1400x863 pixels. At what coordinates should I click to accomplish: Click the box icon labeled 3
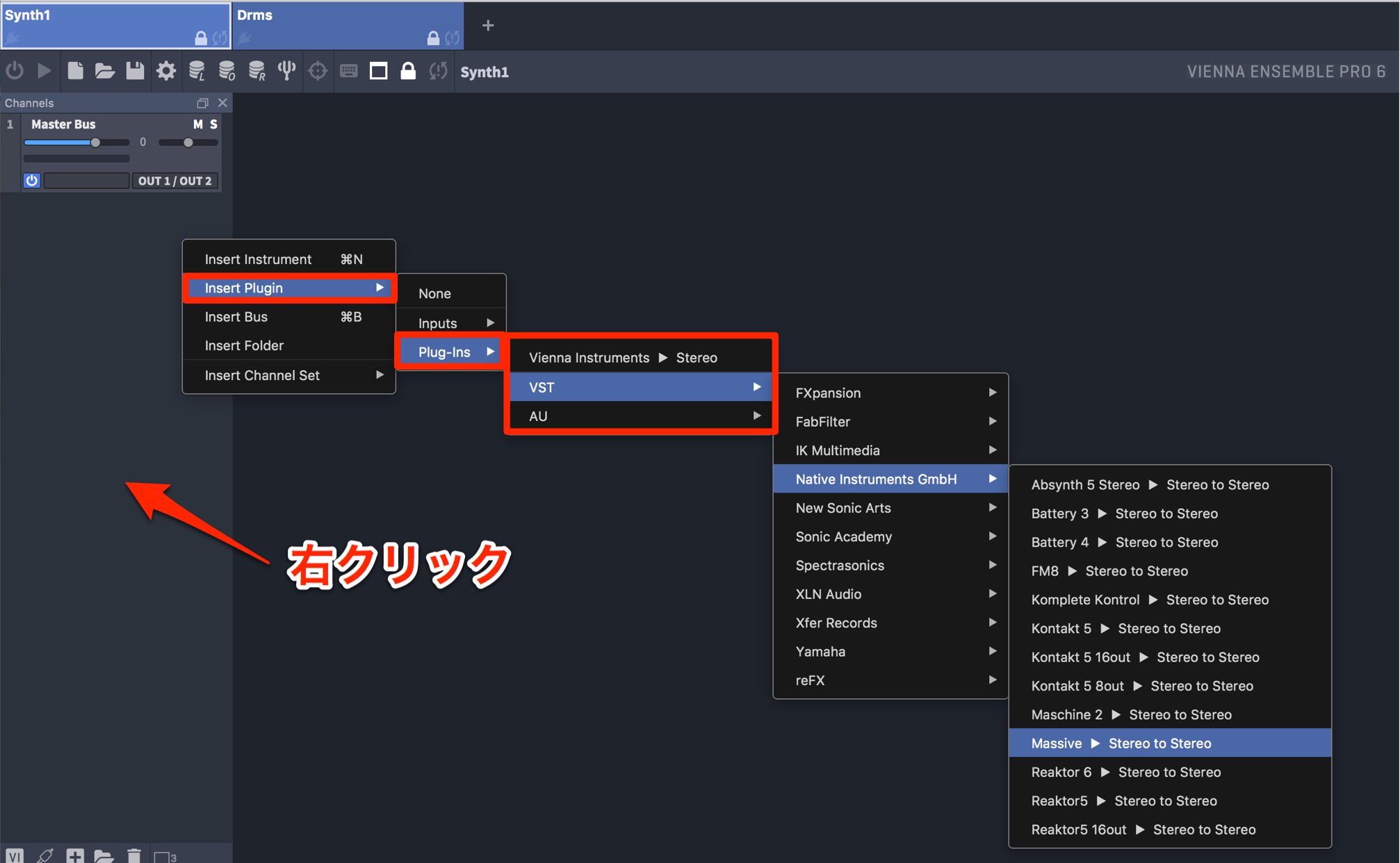click(x=165, y=857)
